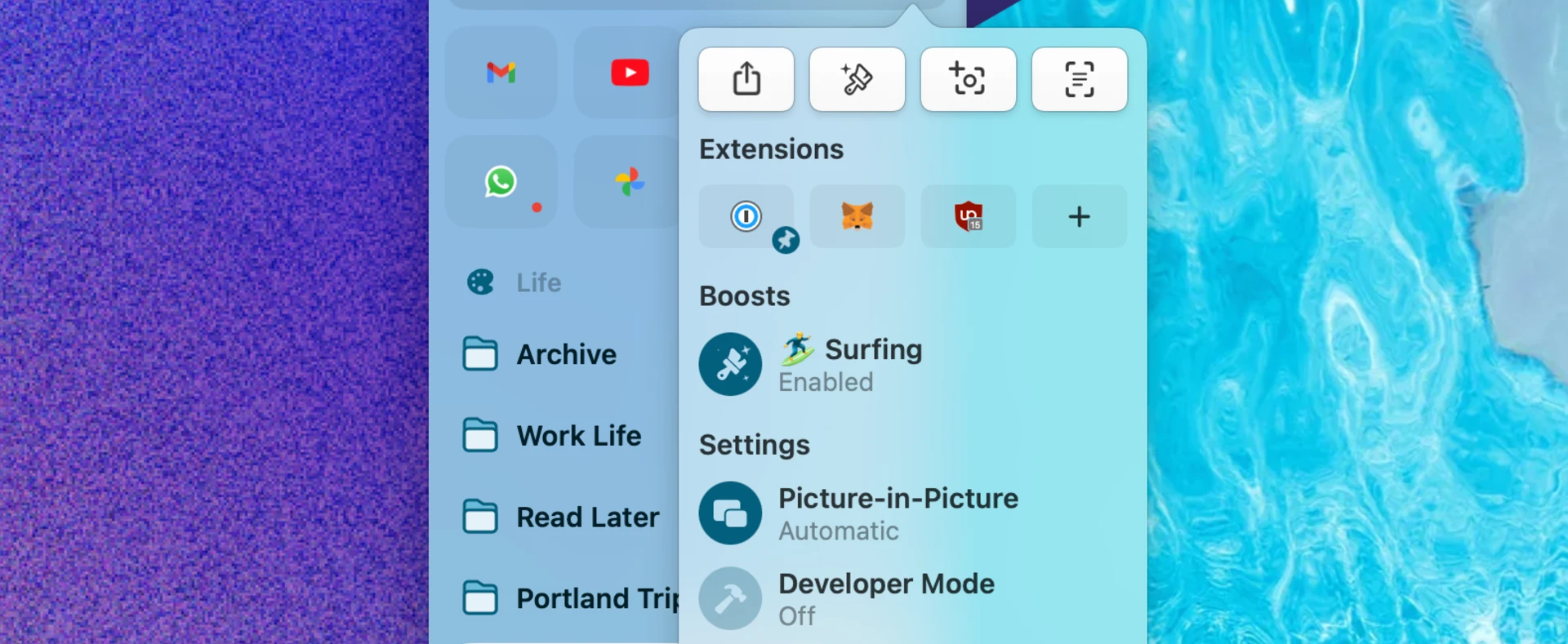Click the Enabled status under Surfing

(x=826, y=382)
